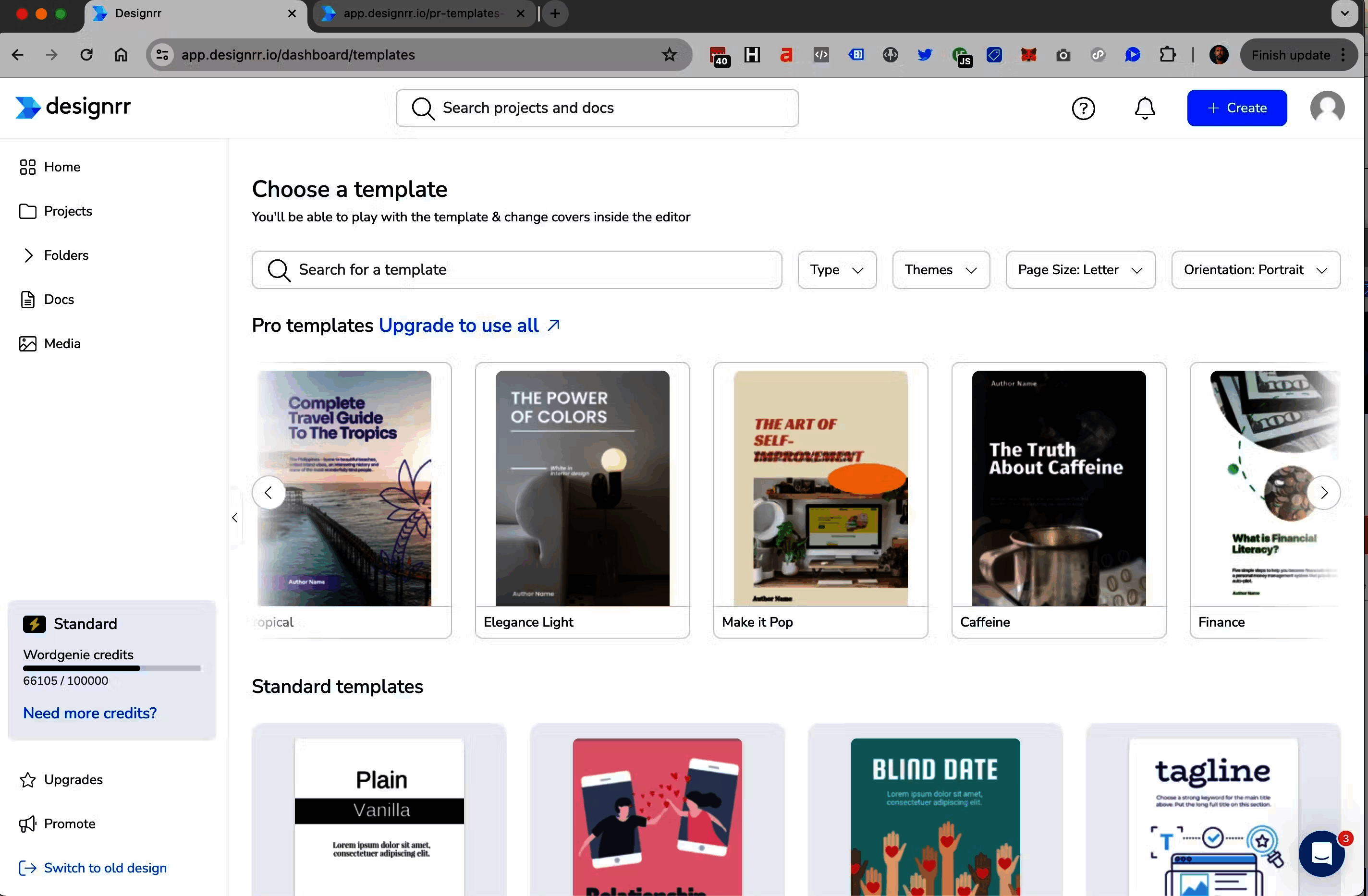Image resolution: width=1368 pixels, height=896 pixels.
Task: Open the Media library in sidebar
Action: click(x=62, y=343)
